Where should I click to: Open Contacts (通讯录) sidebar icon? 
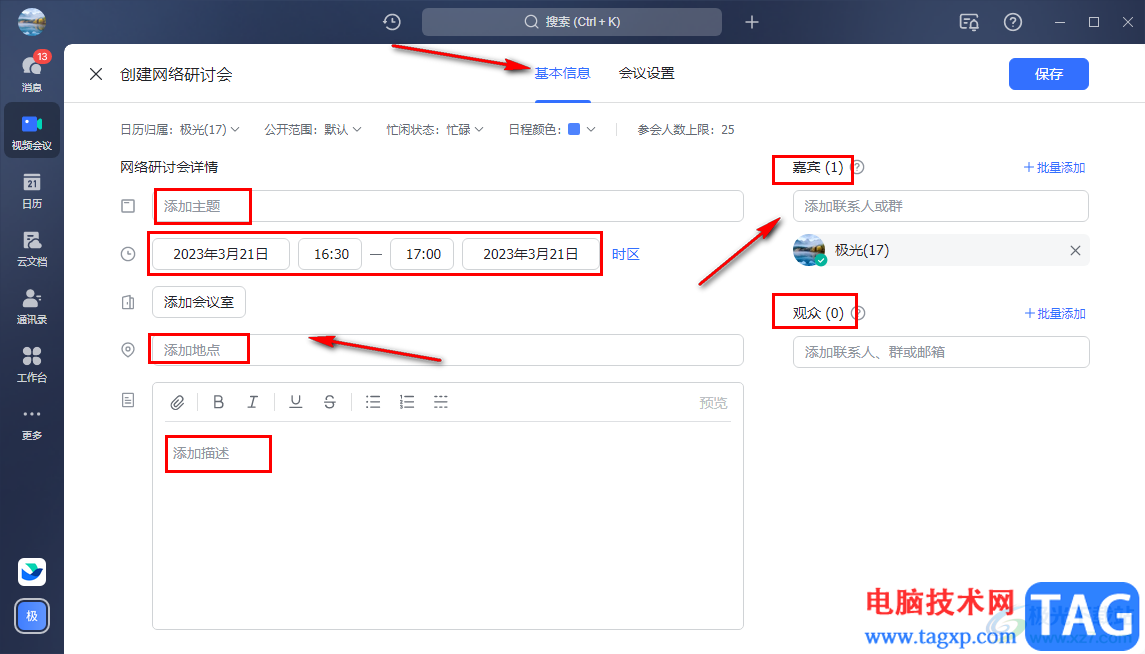click(31, 307)
